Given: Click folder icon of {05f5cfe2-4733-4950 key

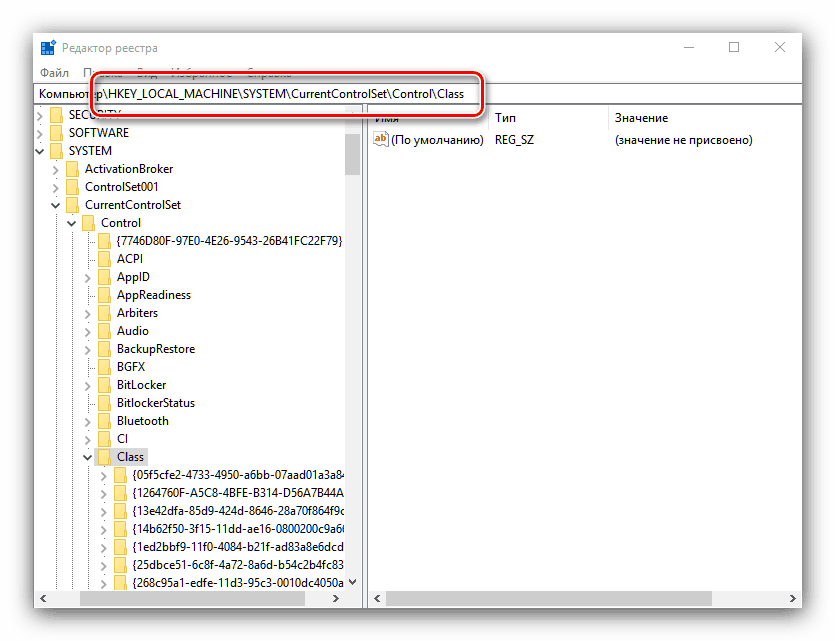Looking at the screenshot, I should (120, 475).
